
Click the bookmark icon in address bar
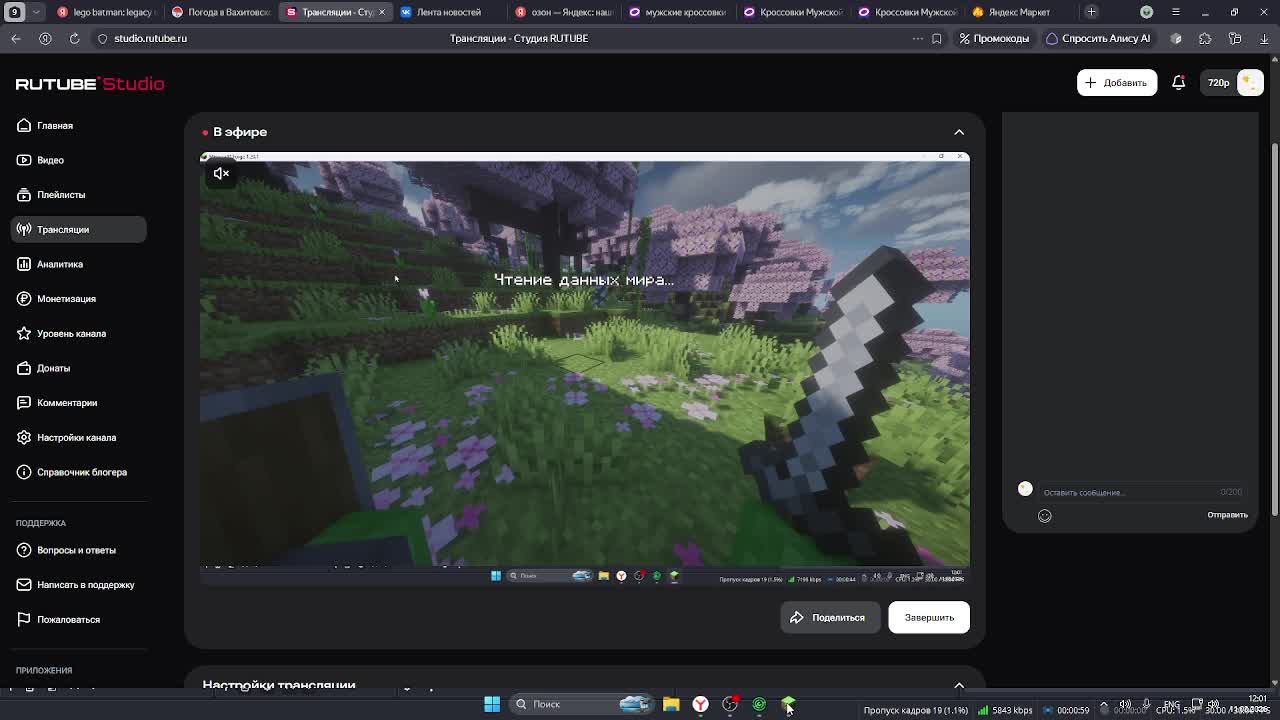[937, 38]
